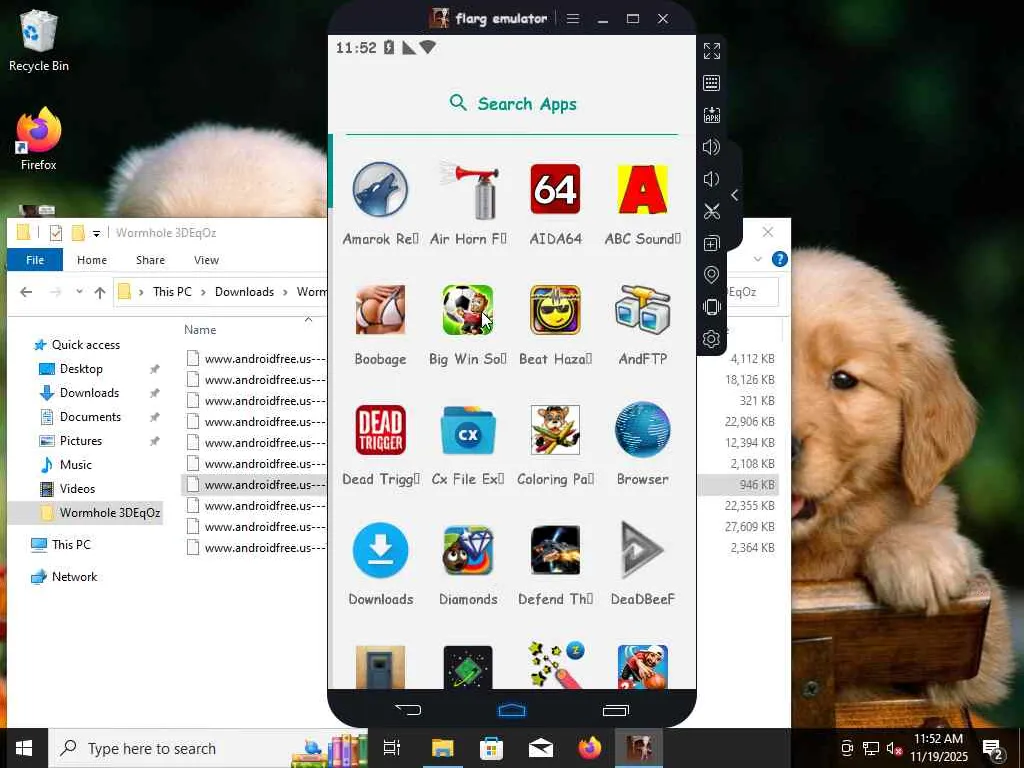
Task: Open the Amarok Remote app
Action: click(x=381, y=190)
